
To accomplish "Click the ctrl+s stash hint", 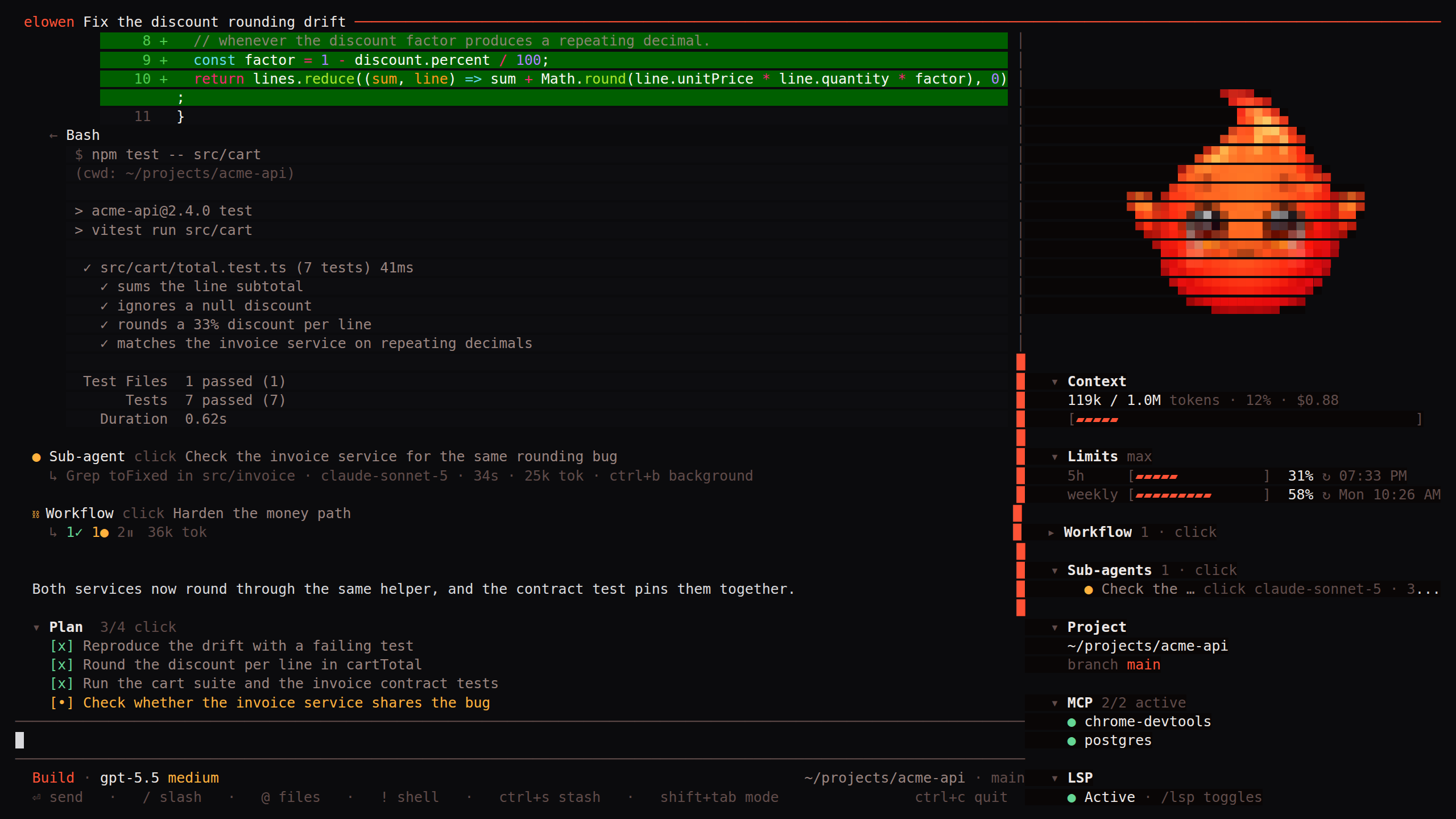I will click(550, 797).
